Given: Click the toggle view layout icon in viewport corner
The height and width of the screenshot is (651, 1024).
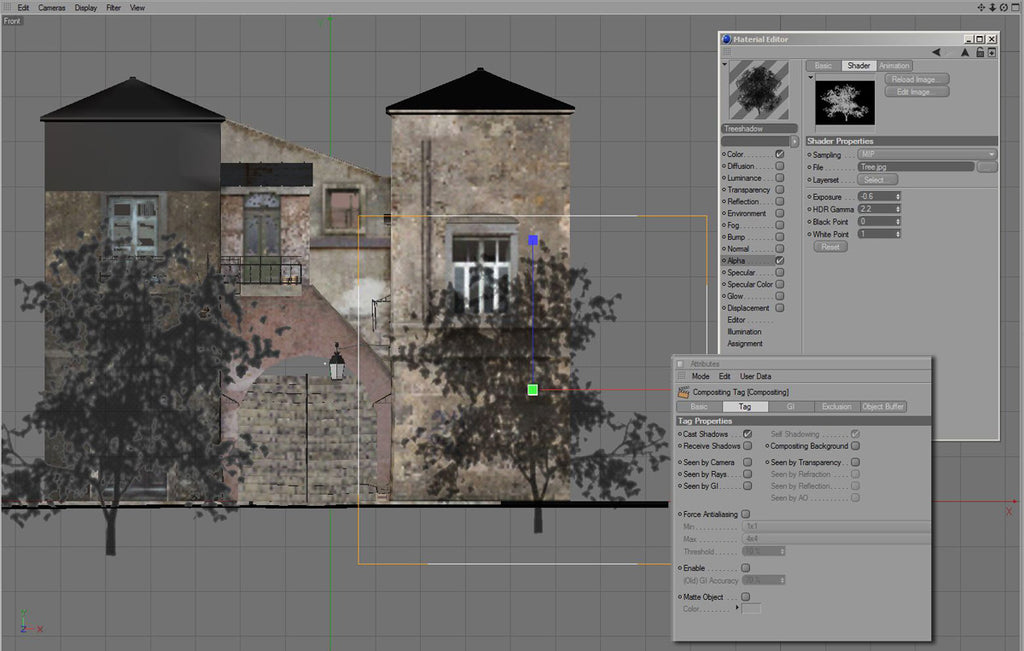Looking at the screenshot, I should click(x=1017, y=7).
